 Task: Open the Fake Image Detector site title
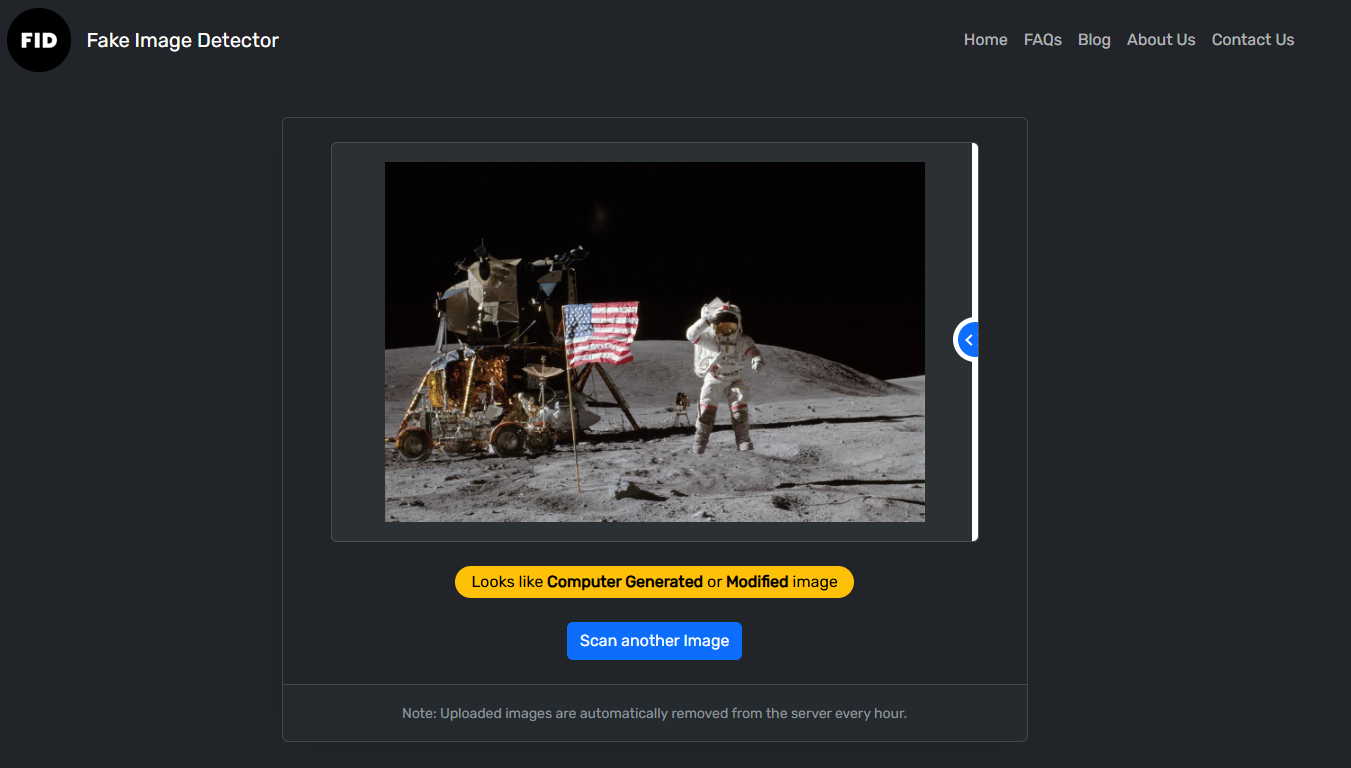[183, 40]
